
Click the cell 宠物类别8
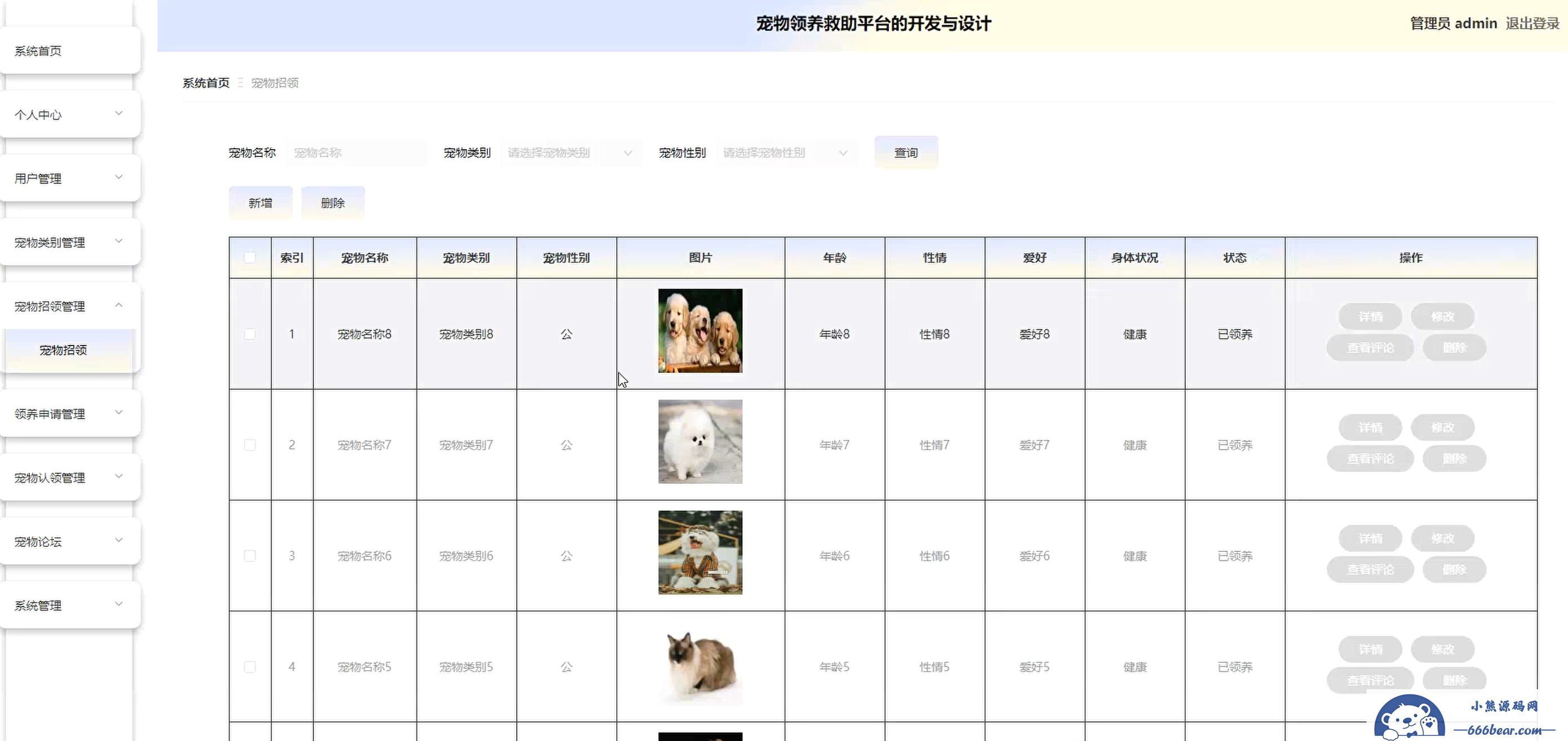coord(466,334)
